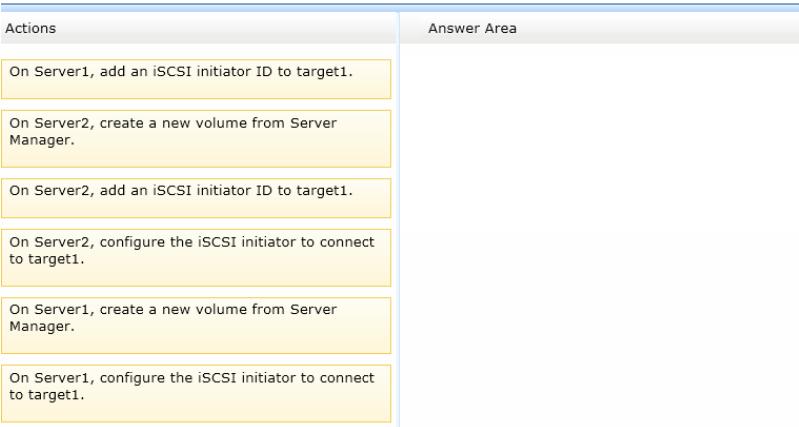The height and width of the screenshot is (427, 799).
Task: Click 'Server Manager' text in Server2 new volume action
Action: [x=173, y=131]
